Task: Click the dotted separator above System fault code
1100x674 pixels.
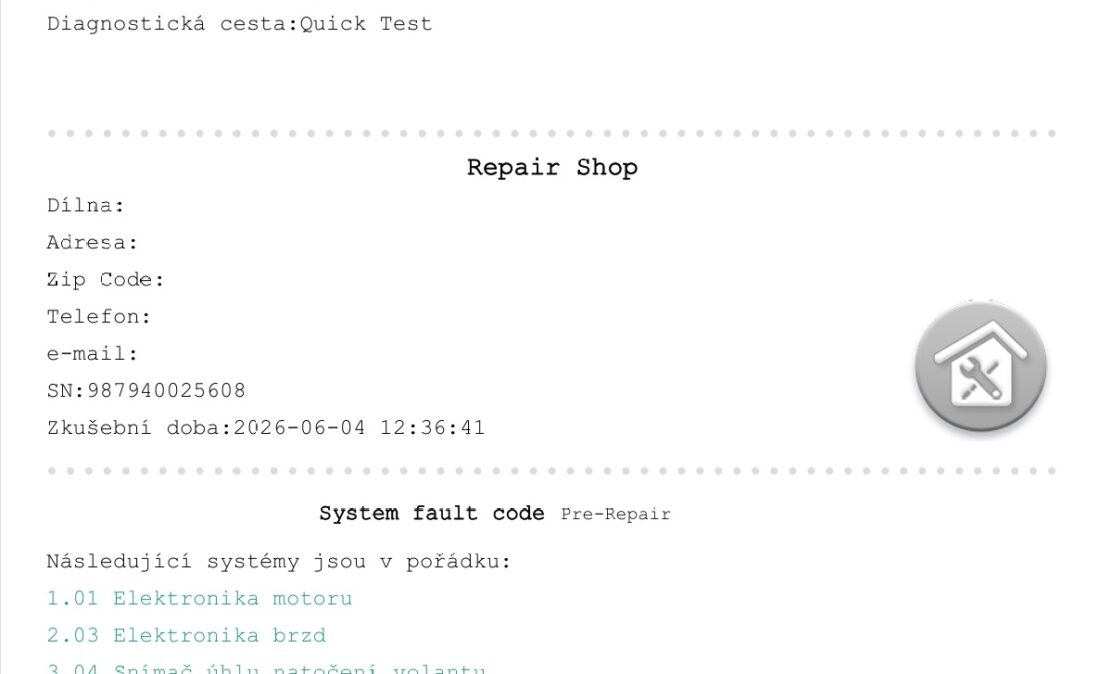Action: click(551, 471)
